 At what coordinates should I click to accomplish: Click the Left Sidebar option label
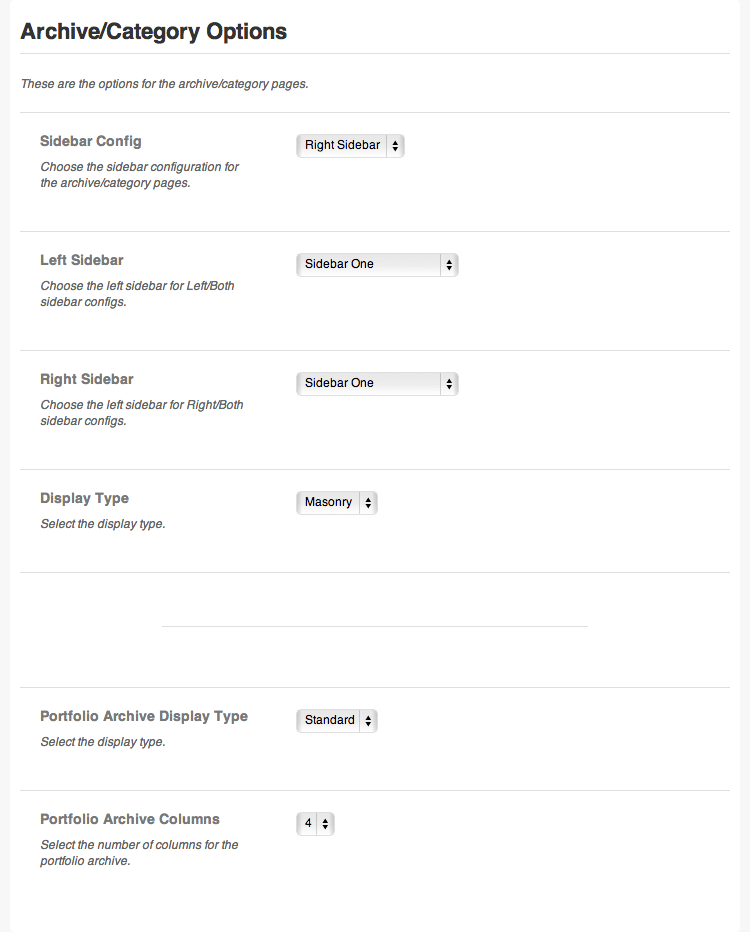pos(82,261)
